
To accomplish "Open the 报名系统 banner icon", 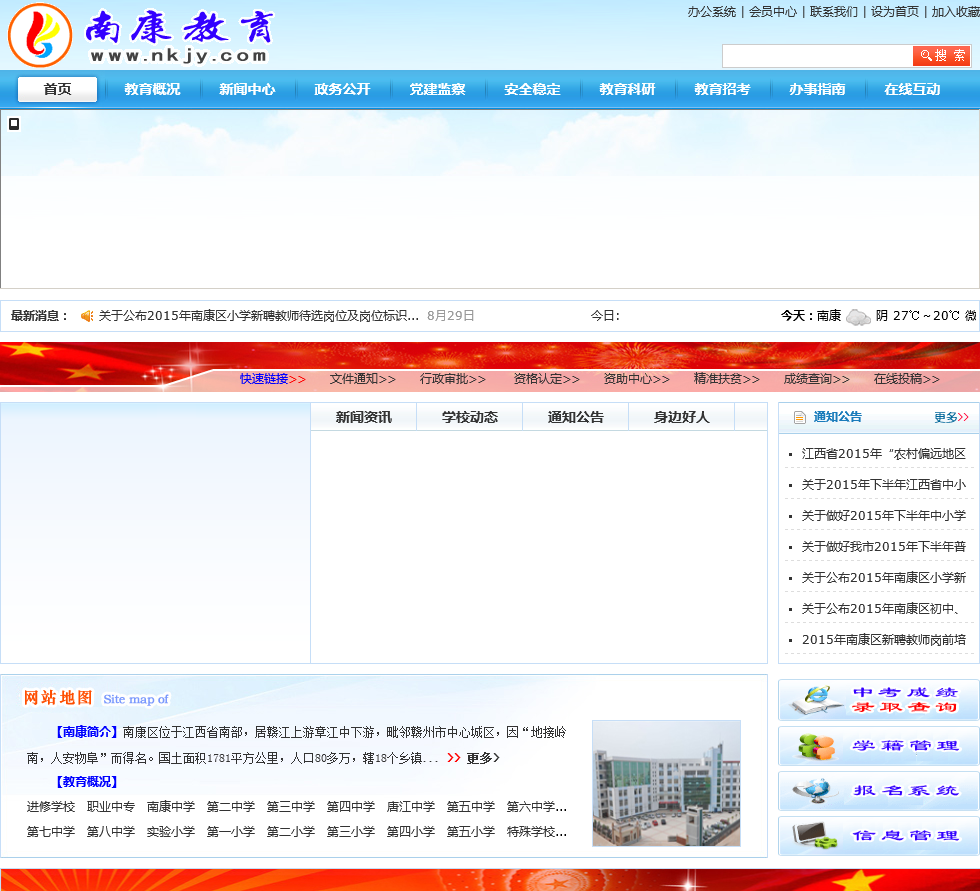I will (x=878, y=791).
